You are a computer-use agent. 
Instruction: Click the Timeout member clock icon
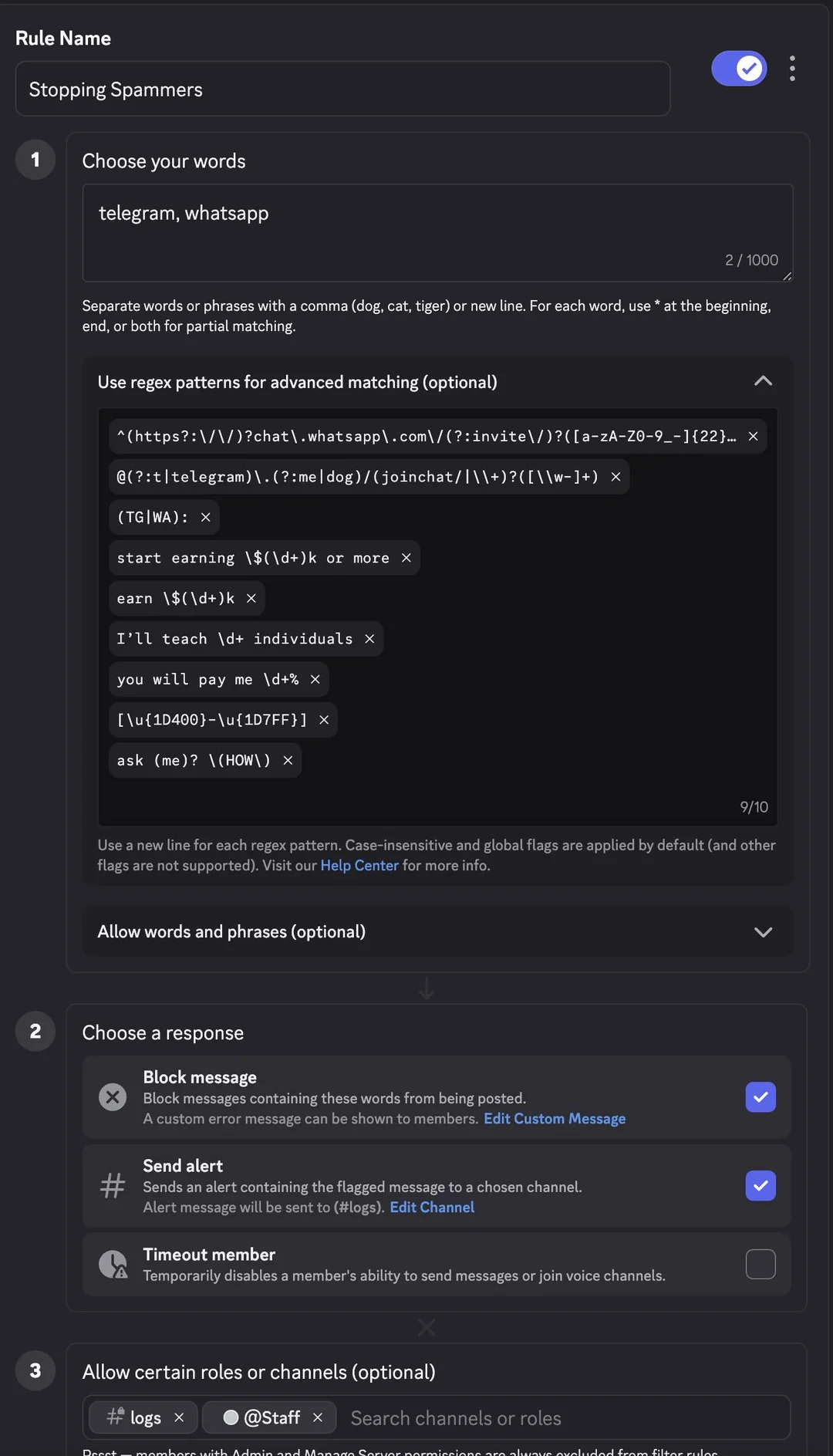point(113,1264)
